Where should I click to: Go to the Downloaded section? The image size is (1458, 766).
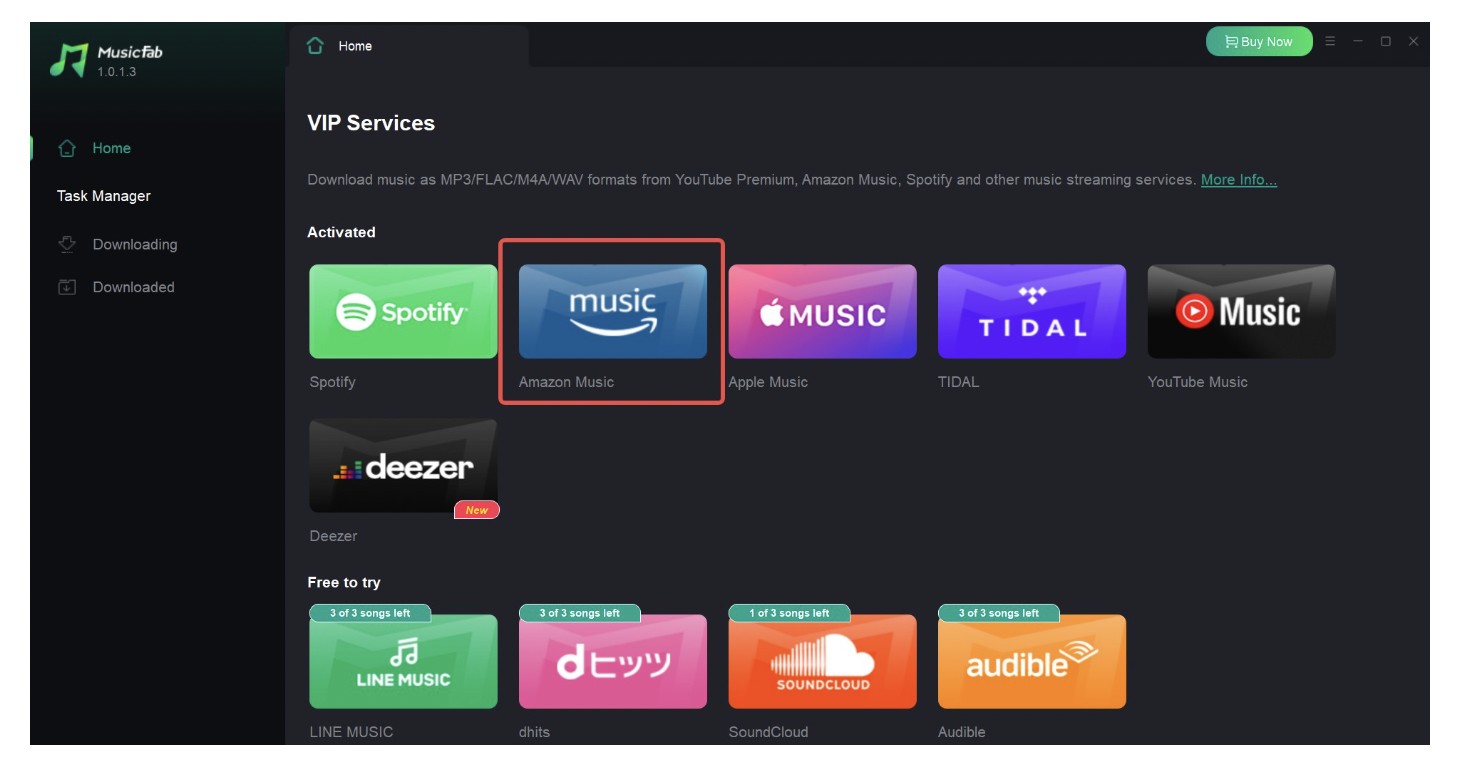click(133, 287)
